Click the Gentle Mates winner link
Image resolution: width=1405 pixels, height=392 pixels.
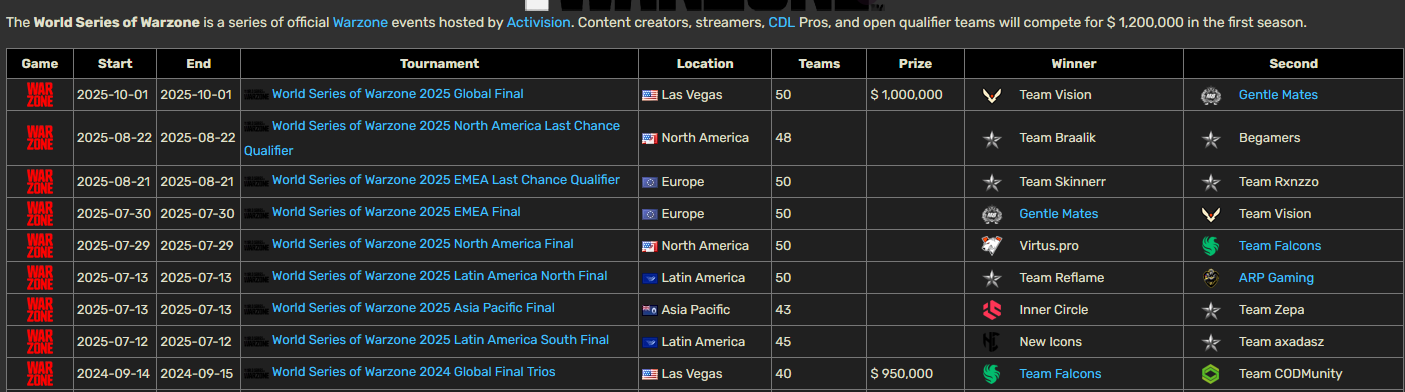coord(1059,214)
